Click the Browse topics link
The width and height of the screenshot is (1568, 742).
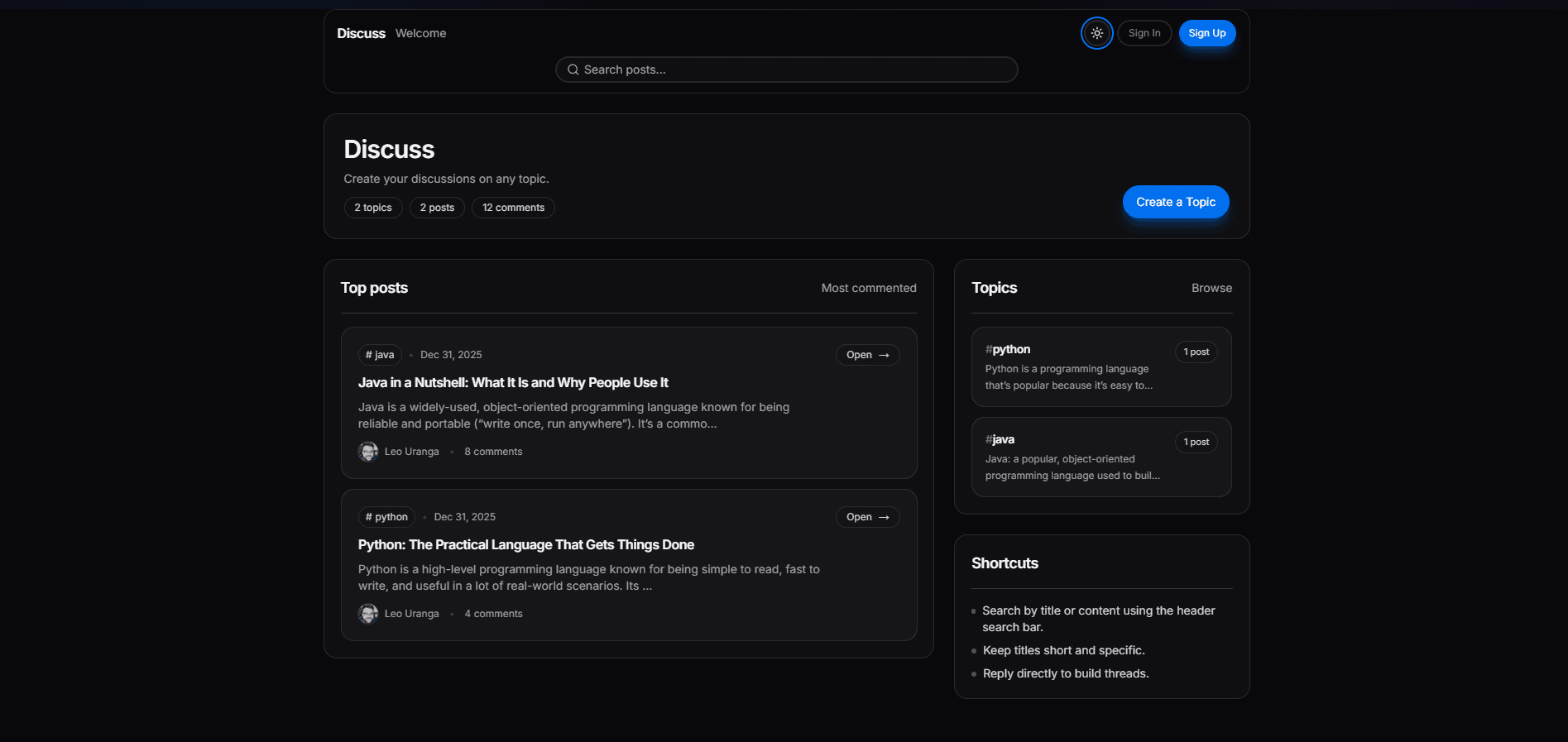coord(1211,288)
